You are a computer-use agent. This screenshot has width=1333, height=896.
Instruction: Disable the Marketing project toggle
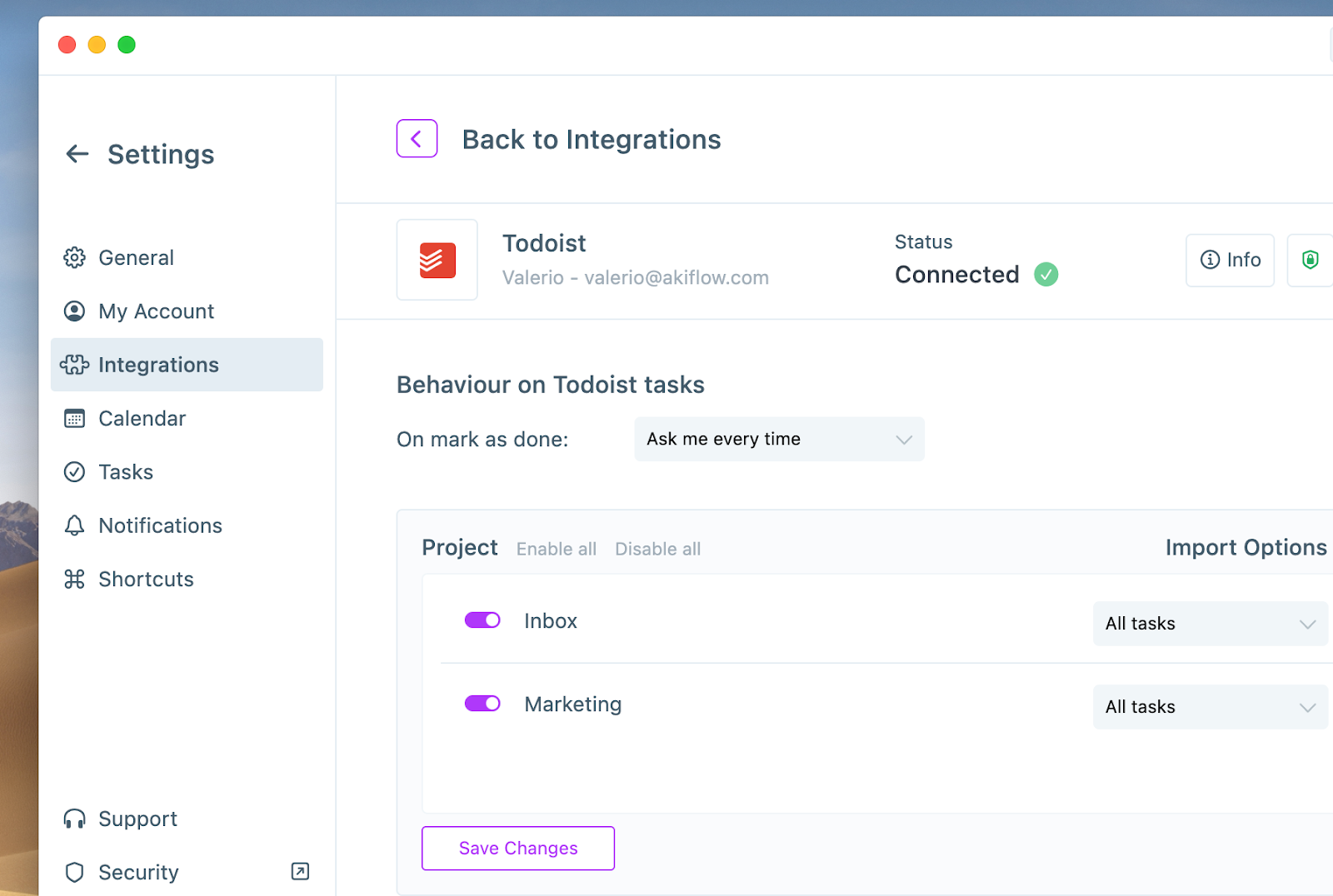(482, 704)
